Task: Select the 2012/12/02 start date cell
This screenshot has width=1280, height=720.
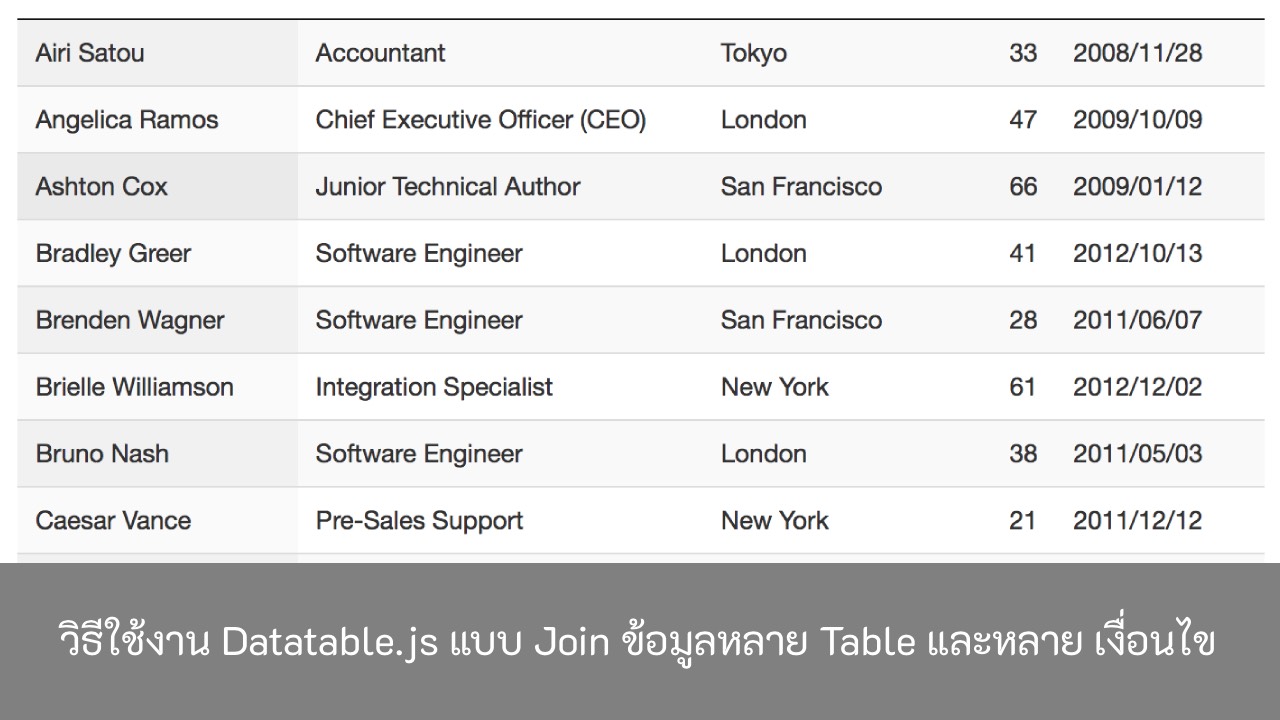Action: (x=1159, y=388)
